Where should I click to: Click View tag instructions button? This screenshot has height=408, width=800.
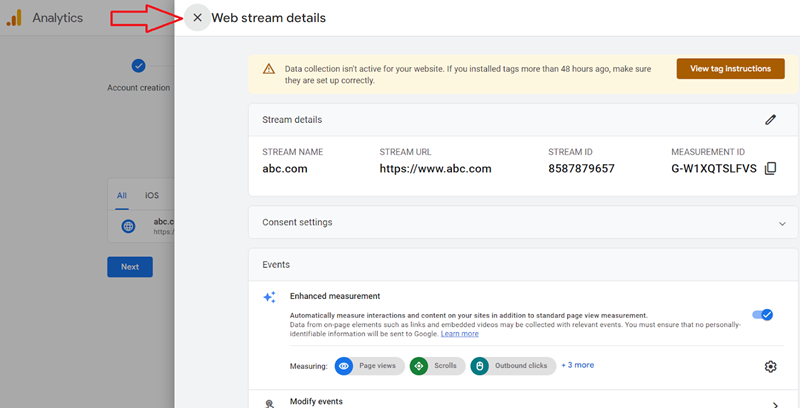point(731,68)
